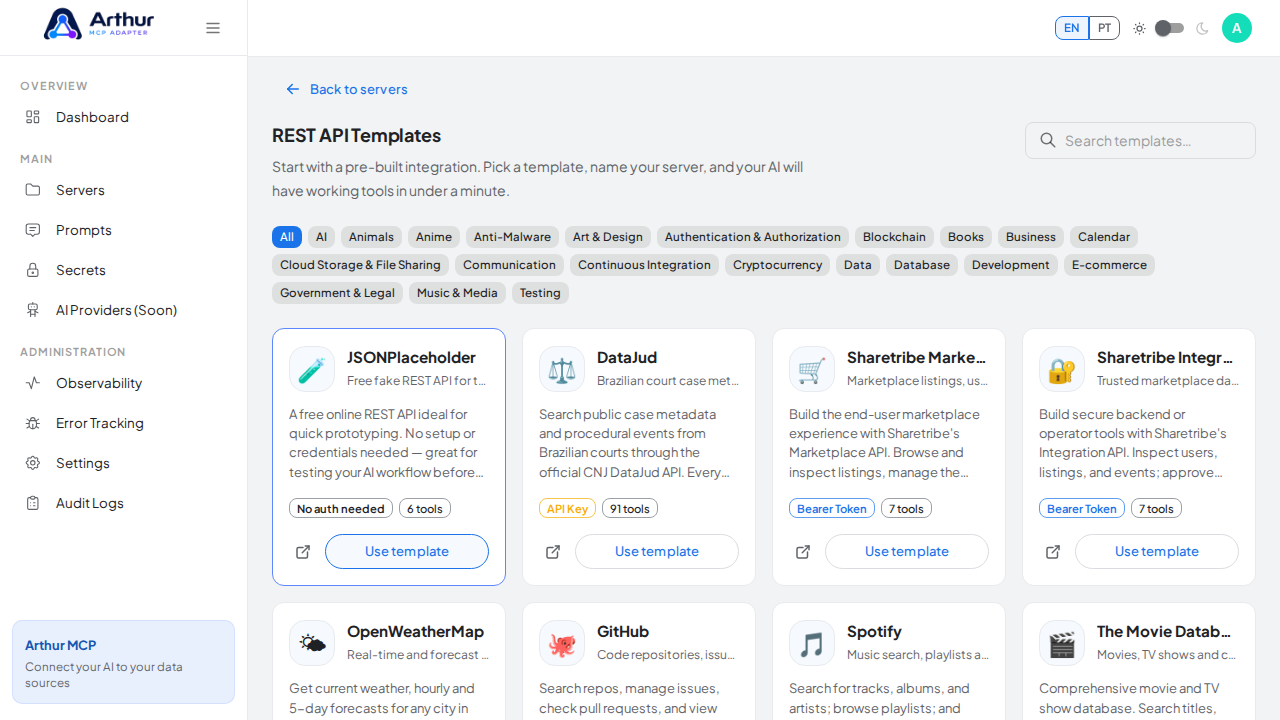Use the Sharetribe Integration template
The height and width of the screenshot is (720, 1280).
[x=1157, y=552]
